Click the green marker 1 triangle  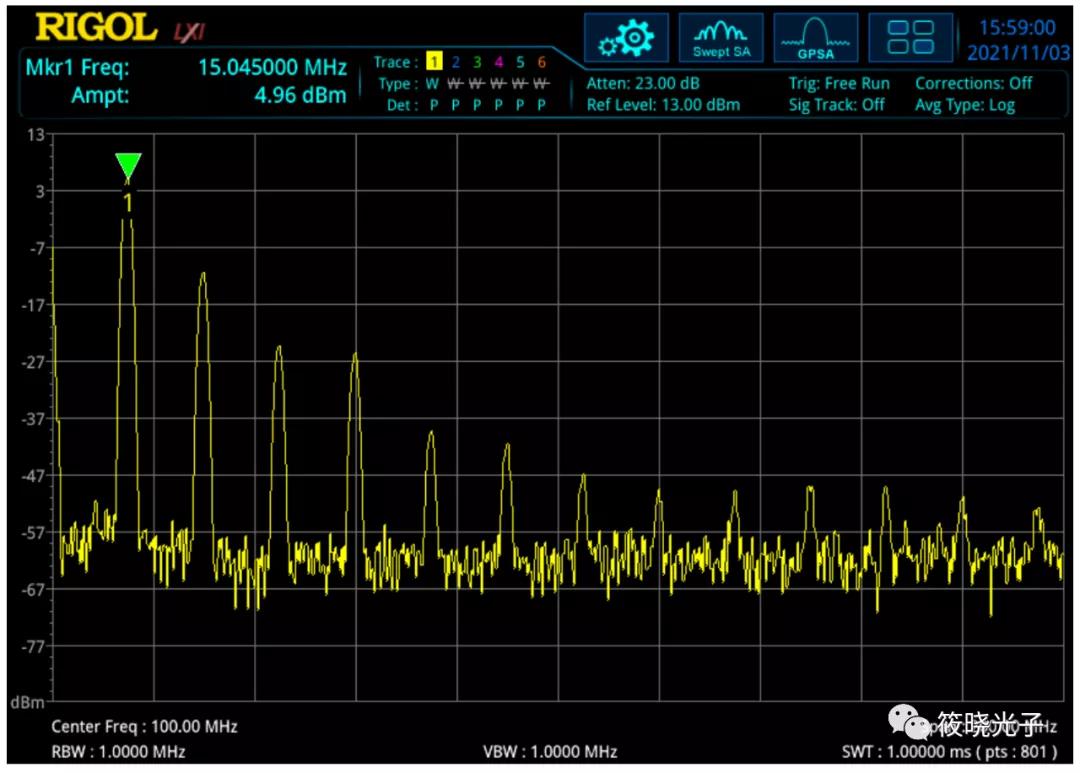click(x=128, y=166)
